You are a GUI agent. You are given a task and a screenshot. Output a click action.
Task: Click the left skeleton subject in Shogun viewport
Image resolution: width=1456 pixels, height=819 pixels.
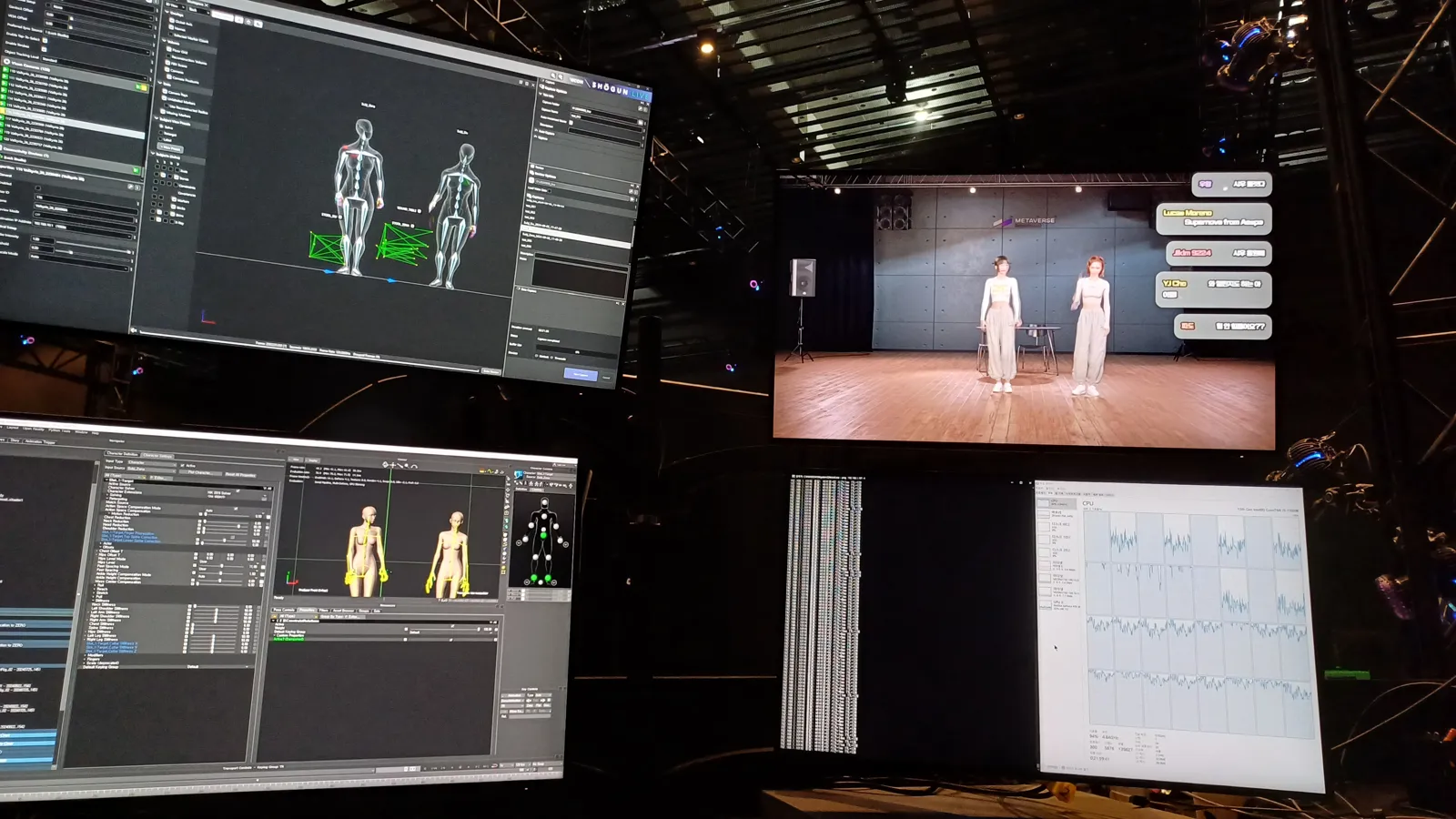click(359, 196)
